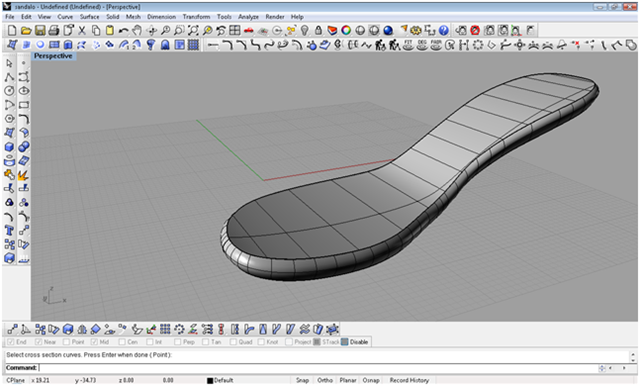Viewport: 640px width, 386px height.
Task: Click the Perspective viewport title tab
Action: (x=53, y=56)
